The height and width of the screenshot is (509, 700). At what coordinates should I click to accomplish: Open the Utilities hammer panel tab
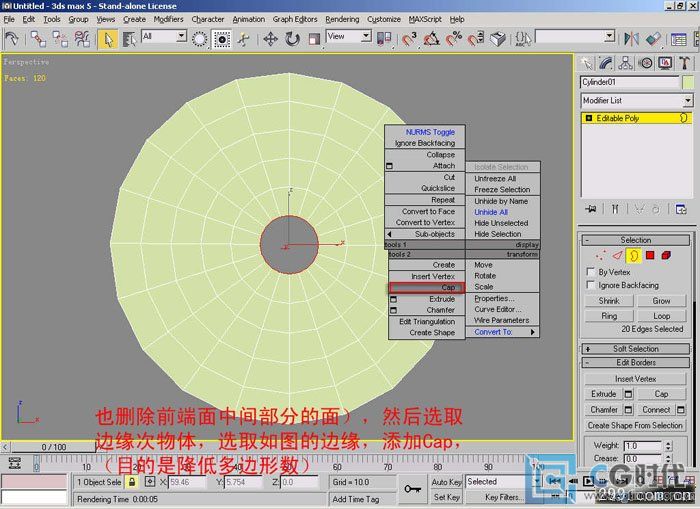click(x=685, y=63)
